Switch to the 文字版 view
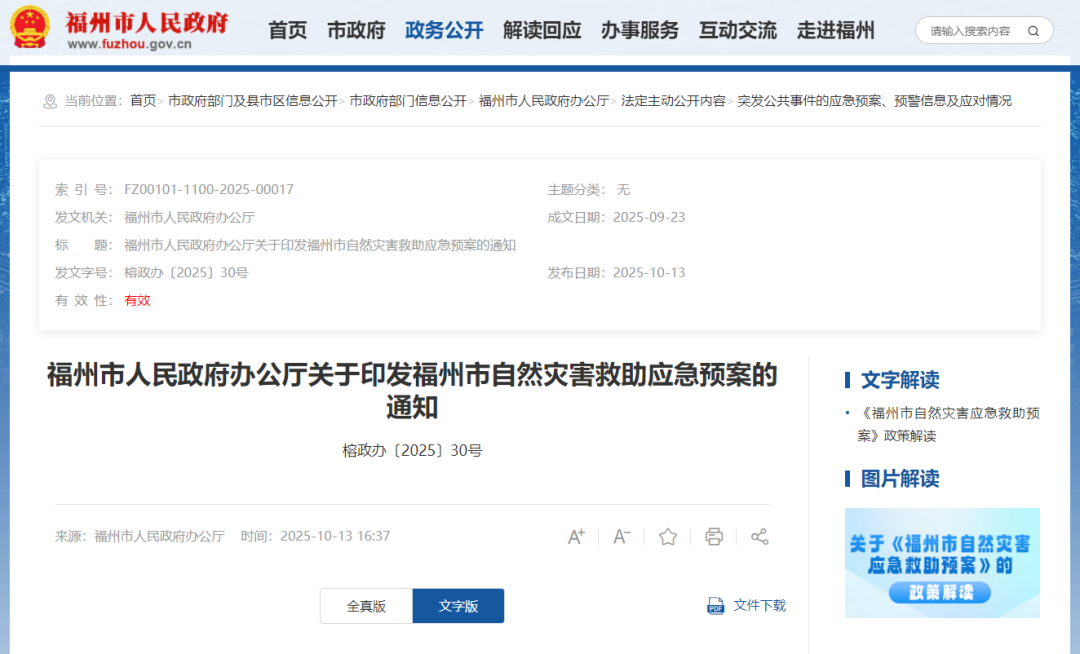 coord(458,606)
